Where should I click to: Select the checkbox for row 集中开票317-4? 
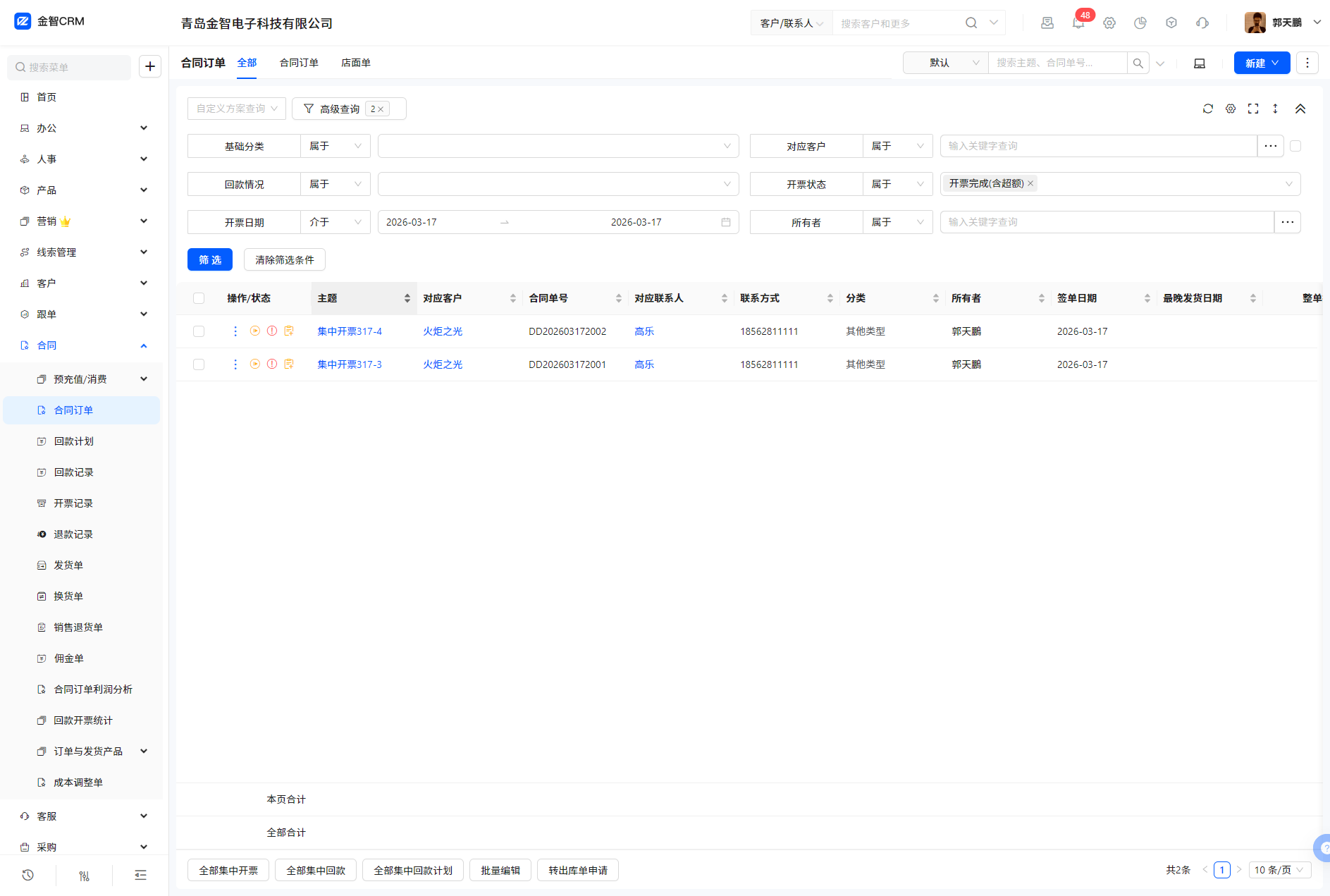point(199,331)
